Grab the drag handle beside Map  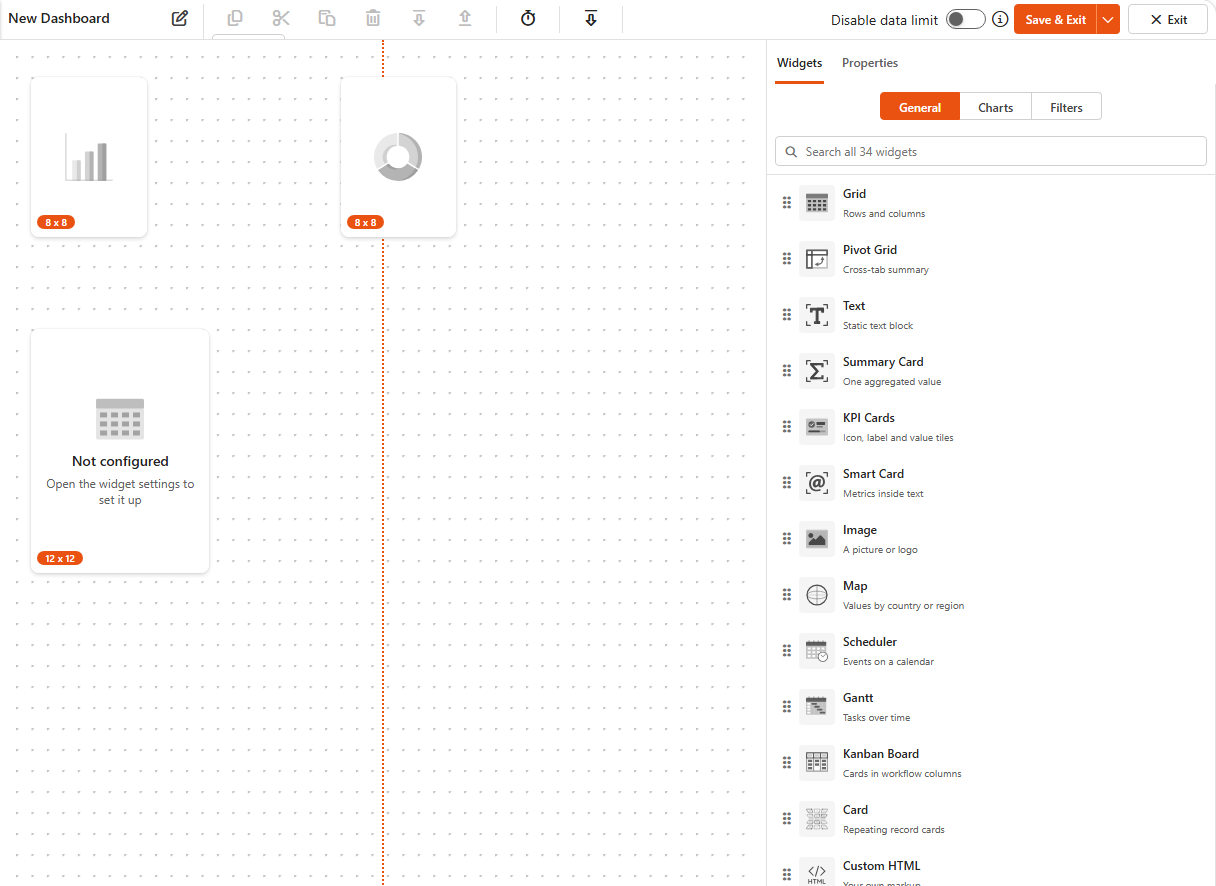[x=787, y=594]
